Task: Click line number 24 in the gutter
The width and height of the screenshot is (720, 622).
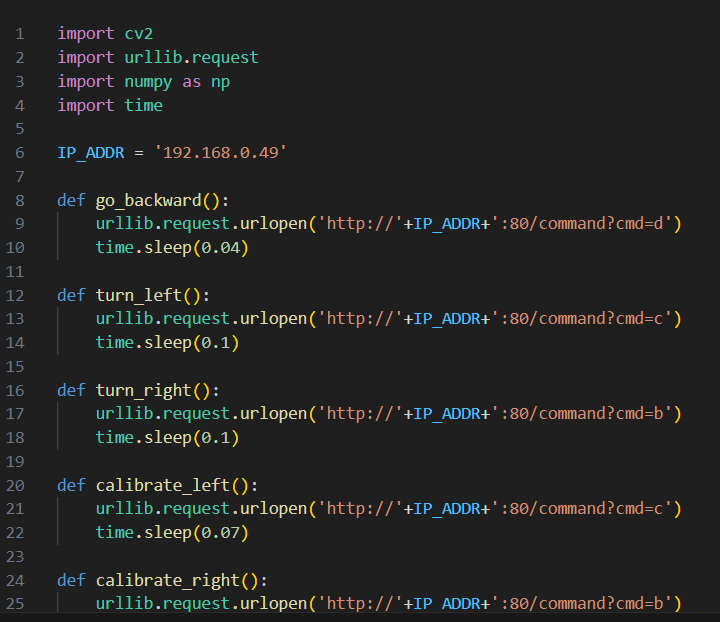Action: [19, 580]
